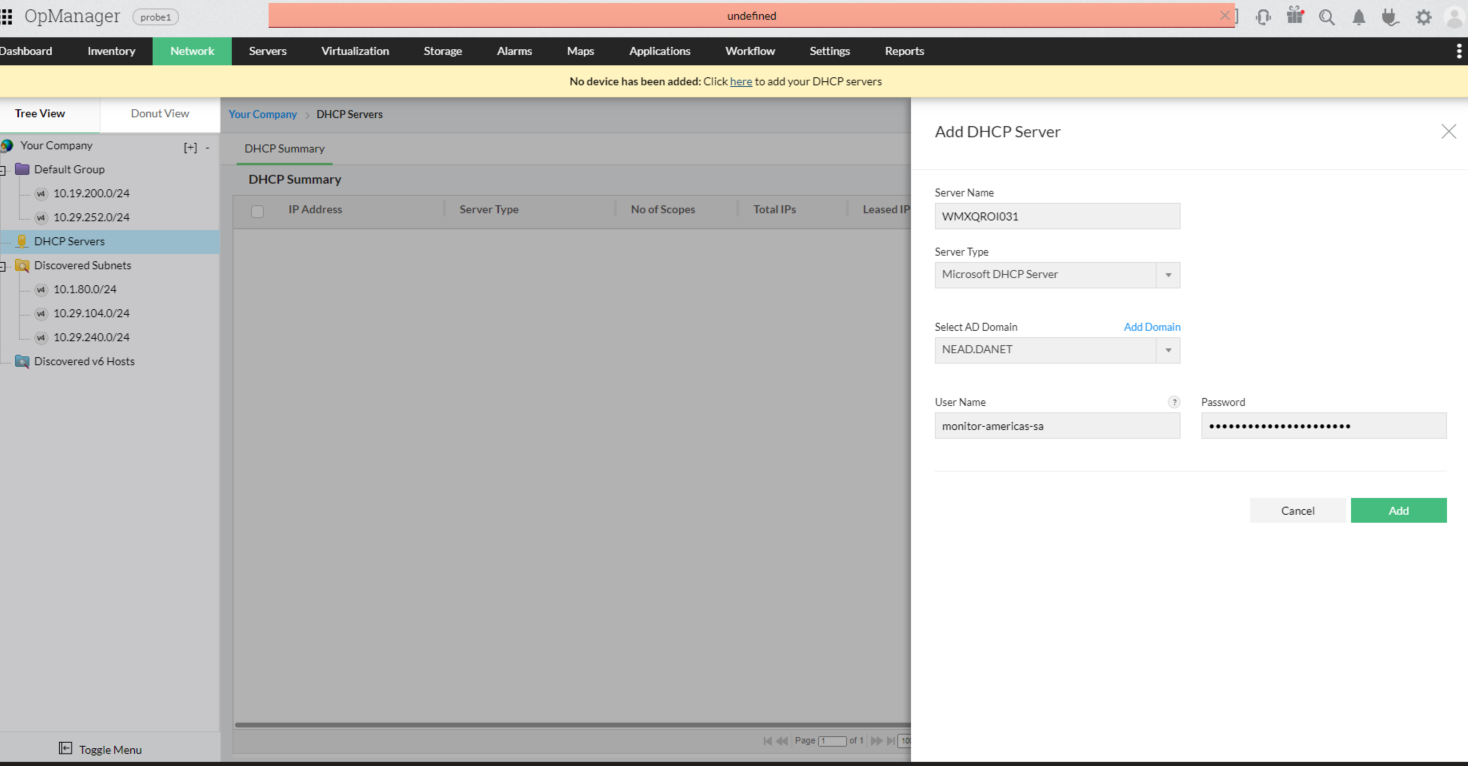Go to last page of DHCP table
The height and width of the screenshot is (766, 1468).
(890, 741)
